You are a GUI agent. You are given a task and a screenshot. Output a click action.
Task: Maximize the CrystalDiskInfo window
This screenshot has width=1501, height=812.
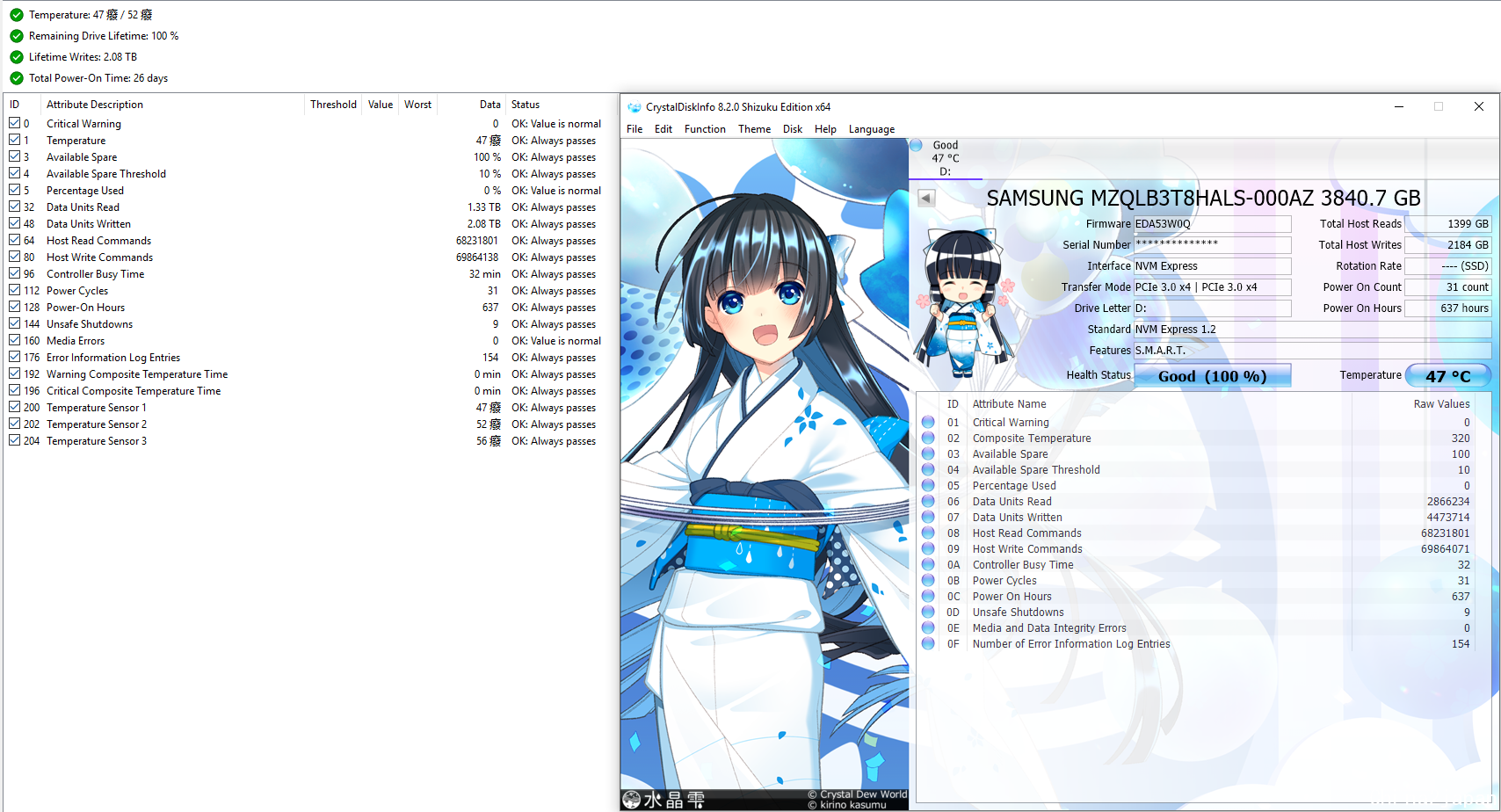[x=1439, y=106]
